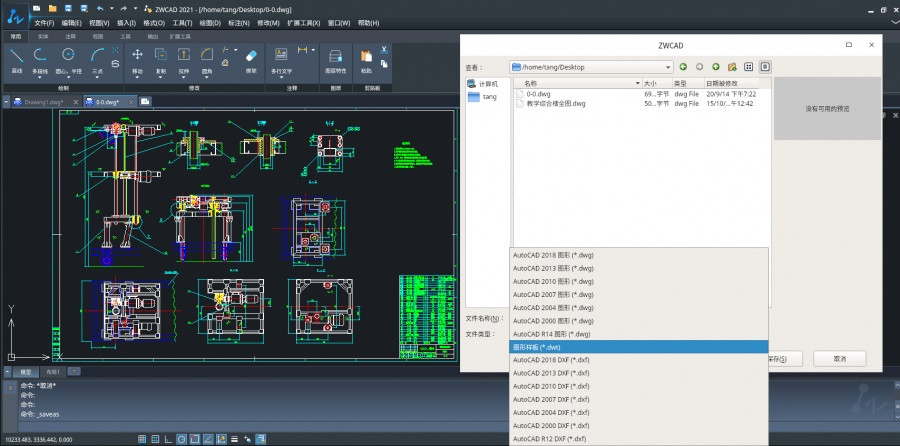Open the tang folder in sidebar

click(x=489, y=97)
